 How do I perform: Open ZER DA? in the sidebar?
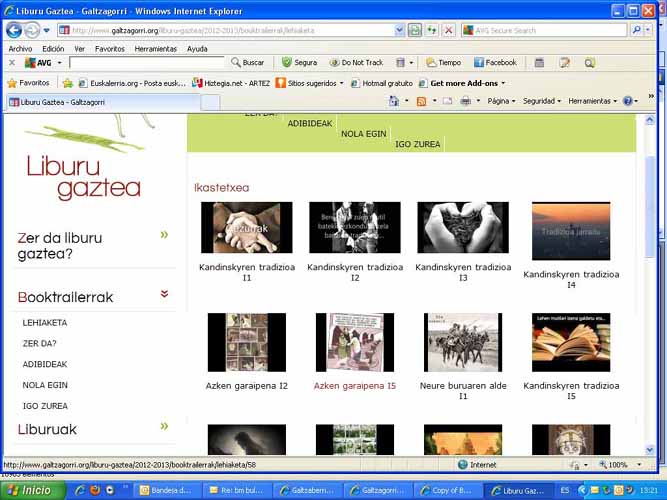coord(39,343)
